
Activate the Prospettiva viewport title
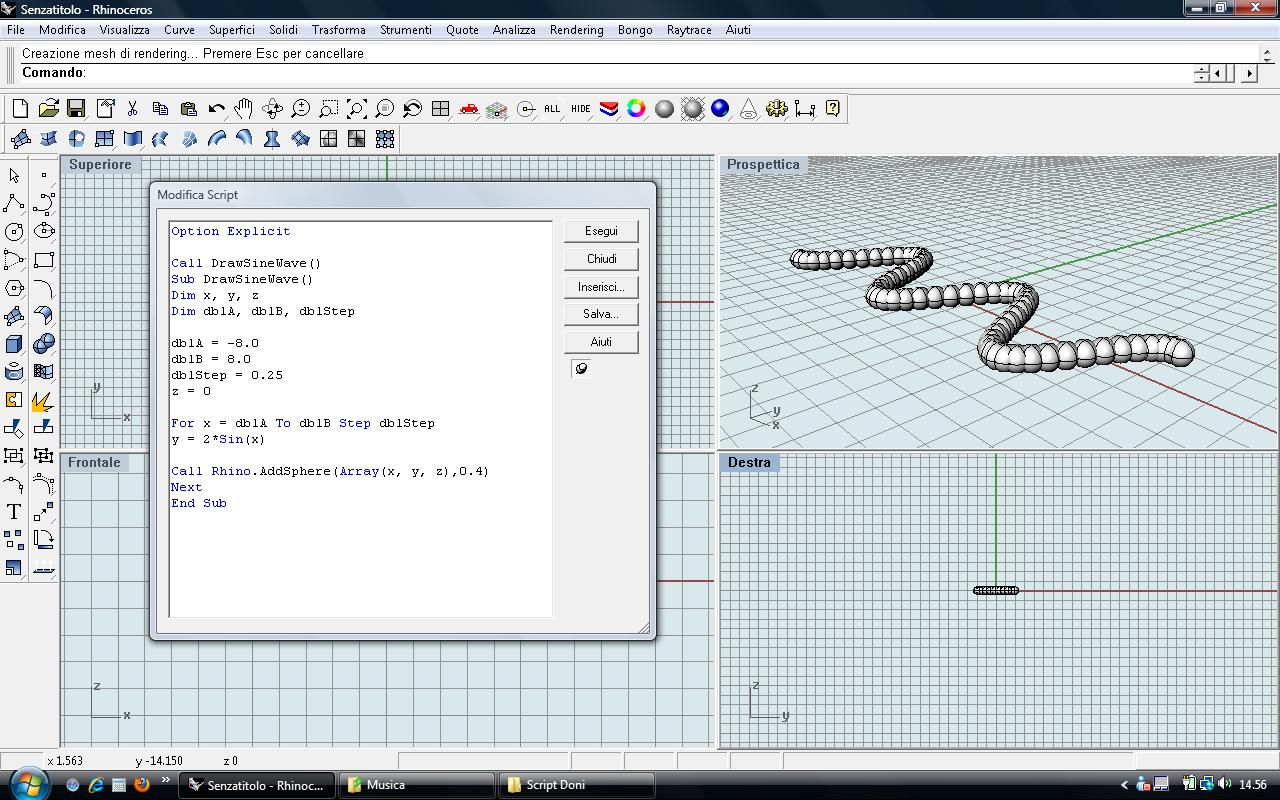(763, 164)
